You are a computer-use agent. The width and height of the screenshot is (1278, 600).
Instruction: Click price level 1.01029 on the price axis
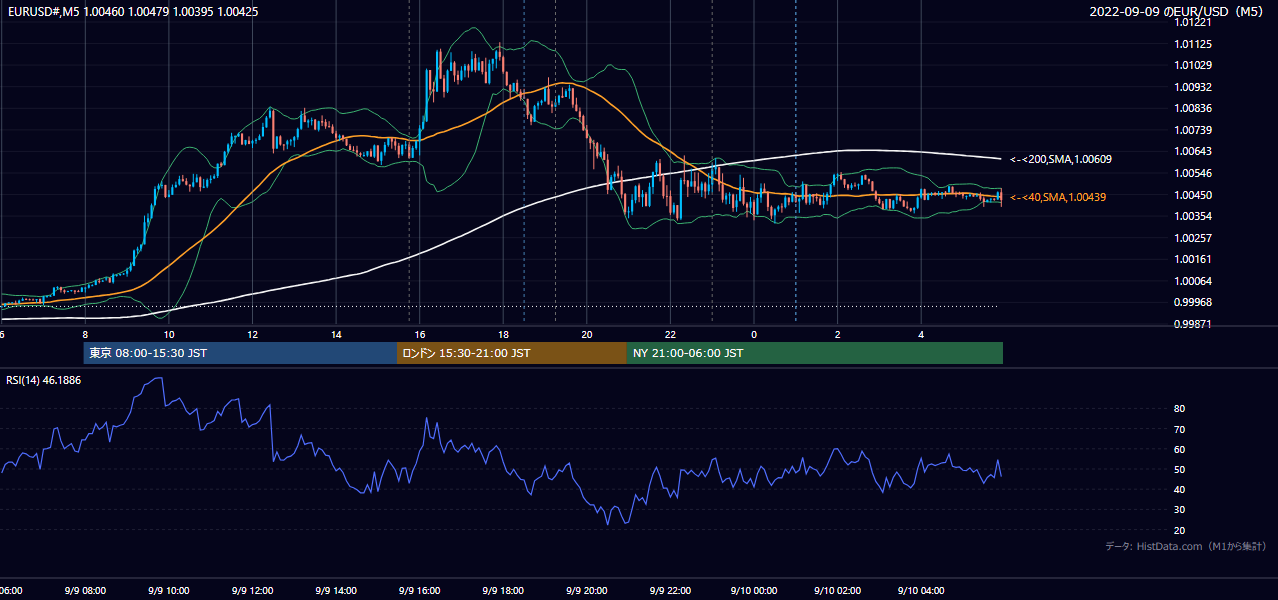tap(1192, 66)
